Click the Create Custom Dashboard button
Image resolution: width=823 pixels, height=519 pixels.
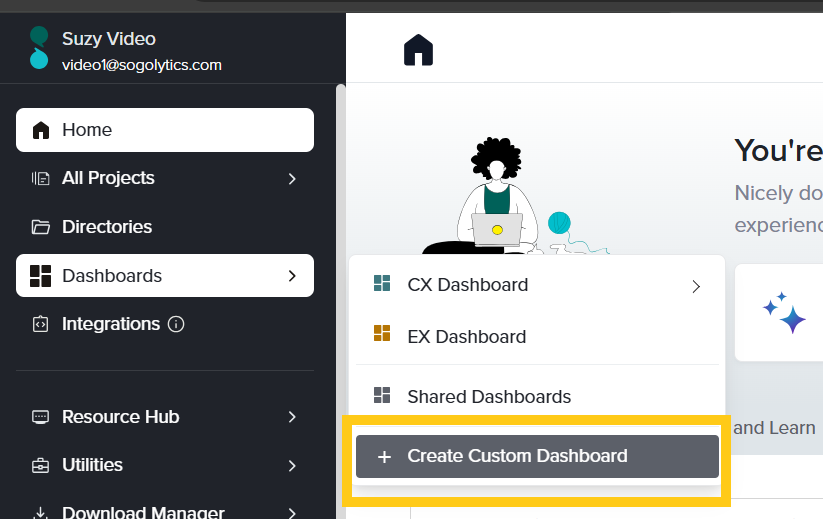[x=537, y=456]
